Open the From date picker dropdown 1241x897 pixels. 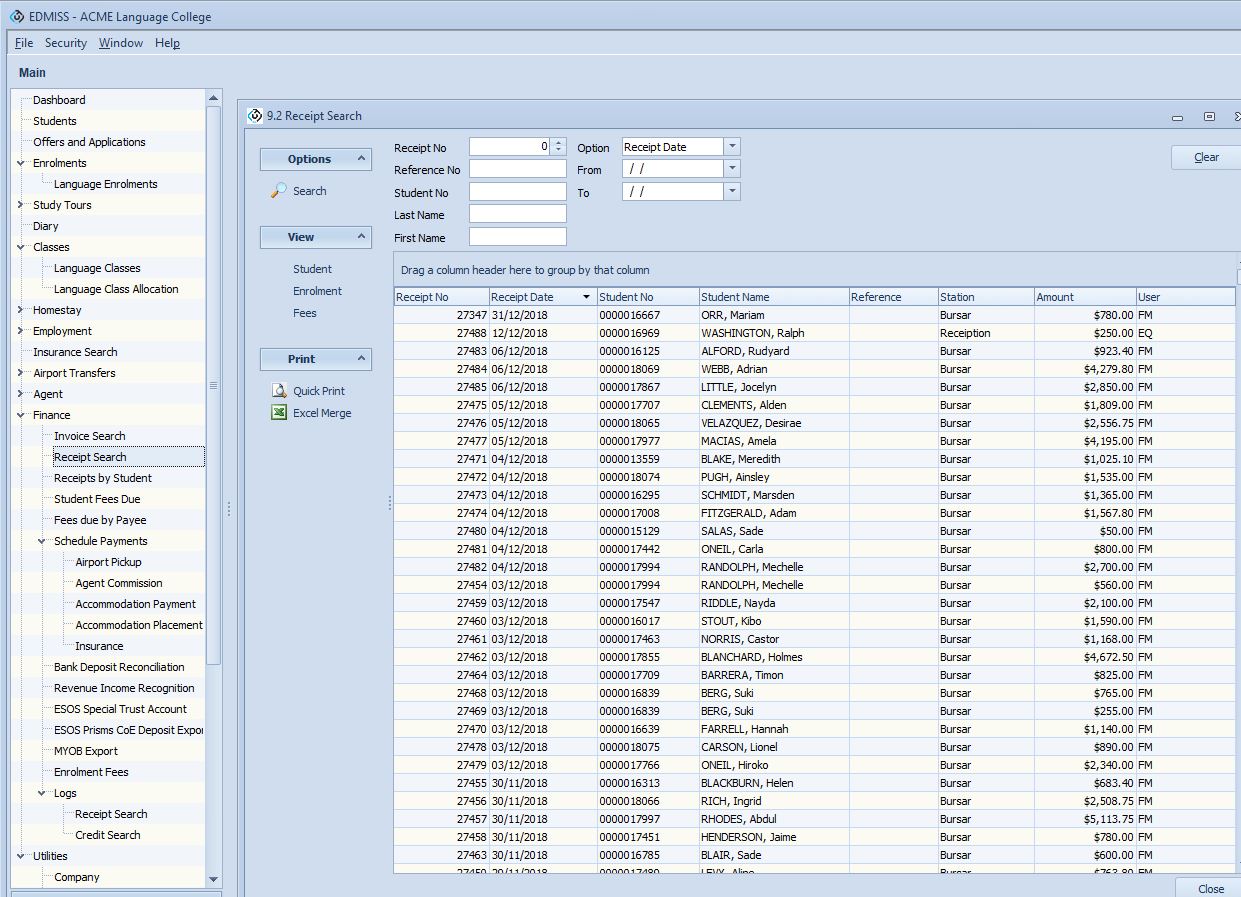[x=732, y=169]
